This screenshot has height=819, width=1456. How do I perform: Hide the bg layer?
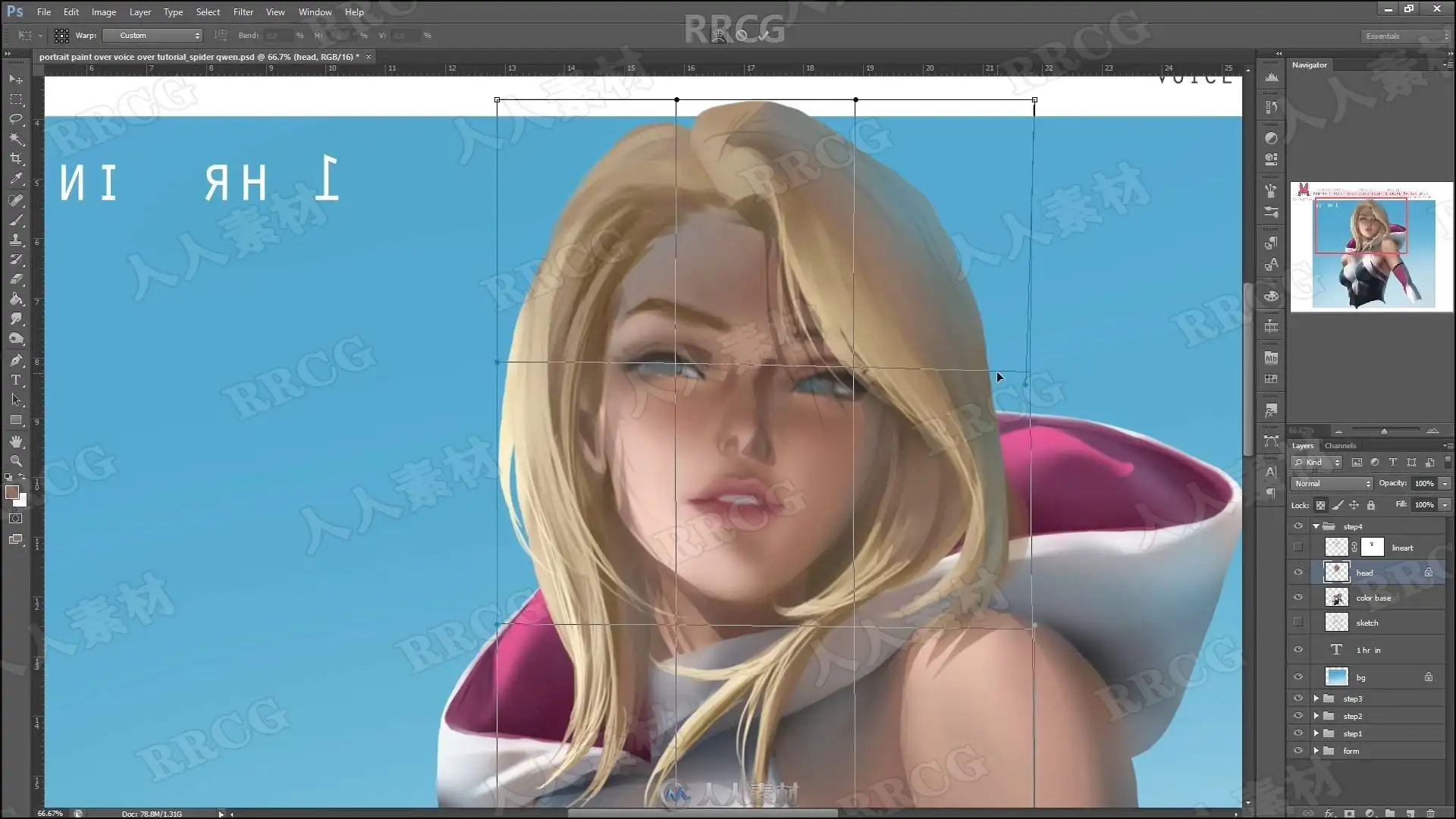[x=1298, y=677]
